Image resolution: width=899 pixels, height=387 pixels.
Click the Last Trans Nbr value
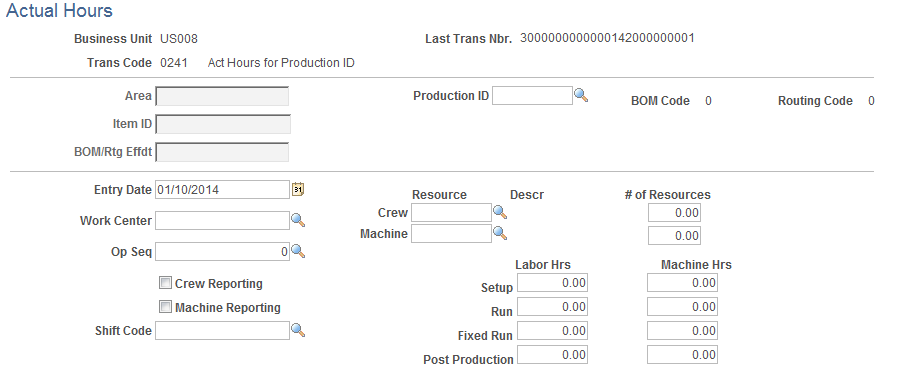tap(607, 38)
